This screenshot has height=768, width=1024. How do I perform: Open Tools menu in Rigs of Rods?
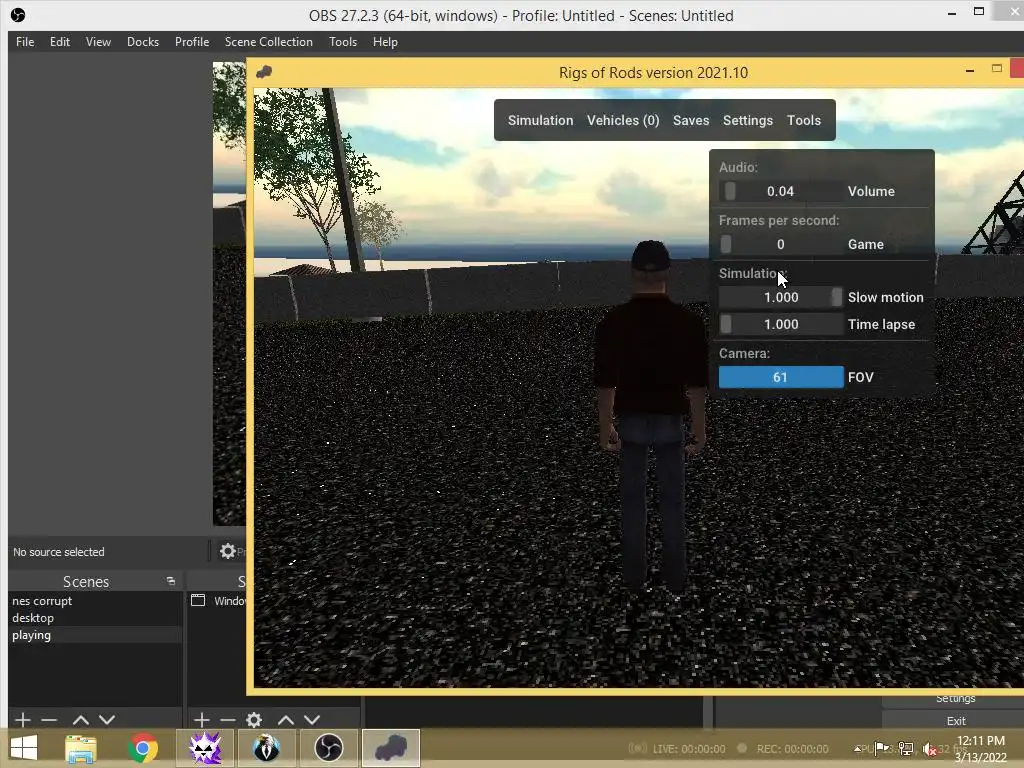click(804, 120)
